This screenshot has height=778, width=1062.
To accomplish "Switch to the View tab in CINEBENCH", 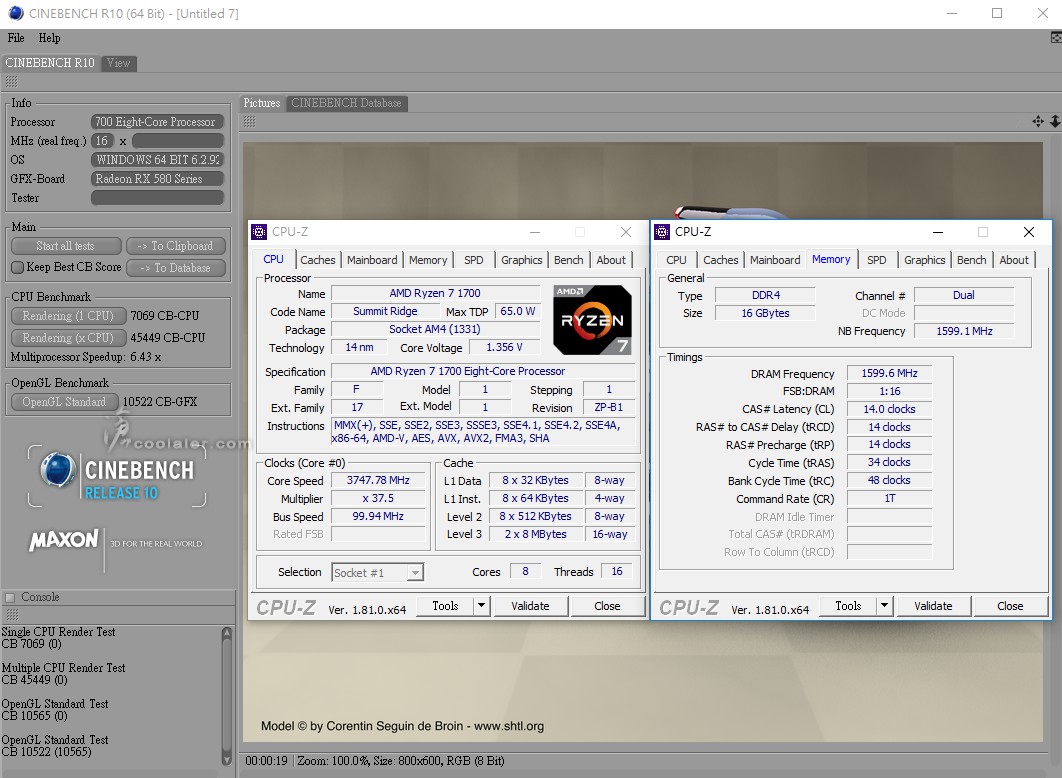I will click(119, 63).
